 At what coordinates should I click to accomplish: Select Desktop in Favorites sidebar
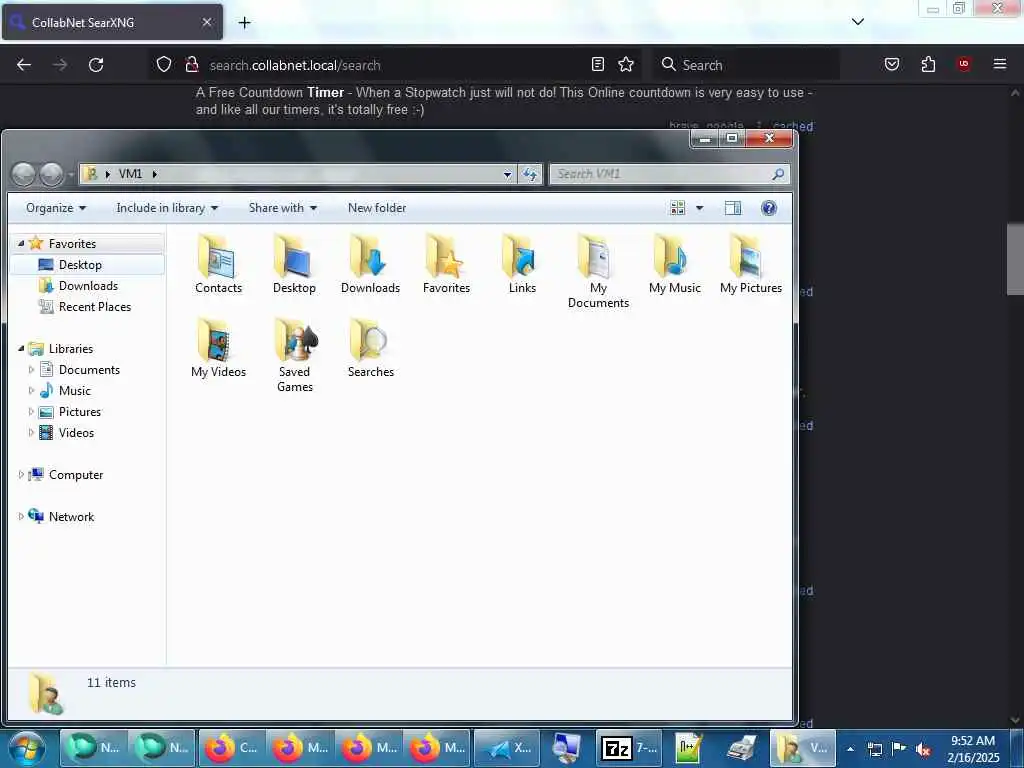coord(80,264)
